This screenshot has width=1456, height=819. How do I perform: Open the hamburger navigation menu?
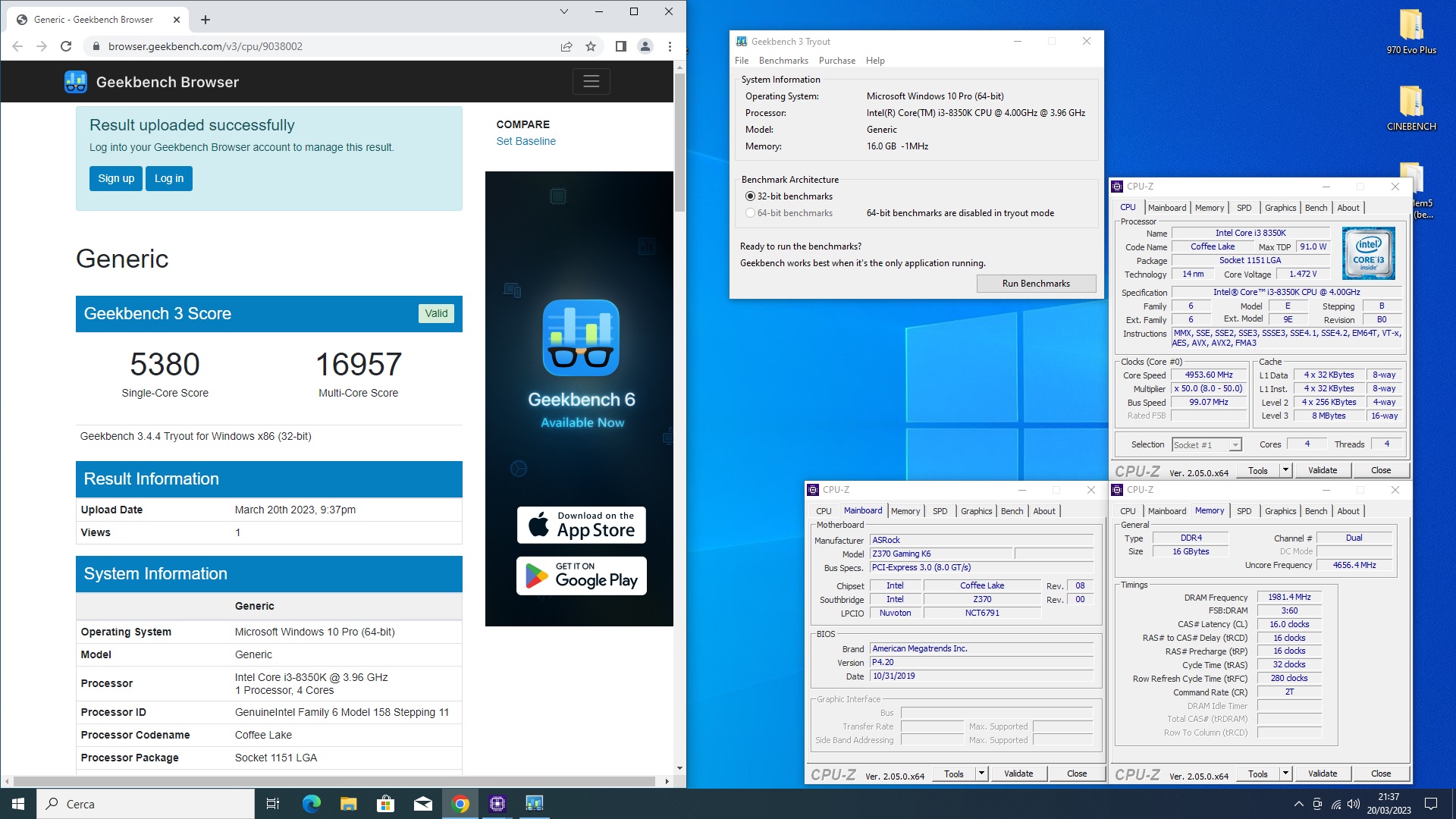[x=591, y=81]
